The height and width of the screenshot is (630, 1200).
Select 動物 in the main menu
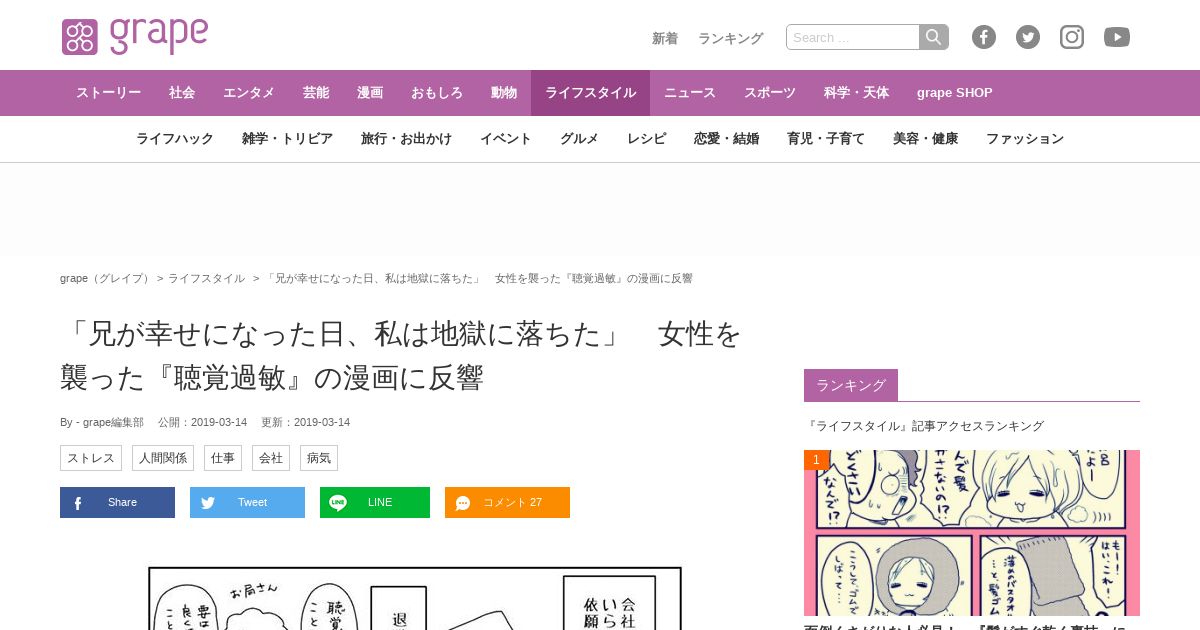504,93
